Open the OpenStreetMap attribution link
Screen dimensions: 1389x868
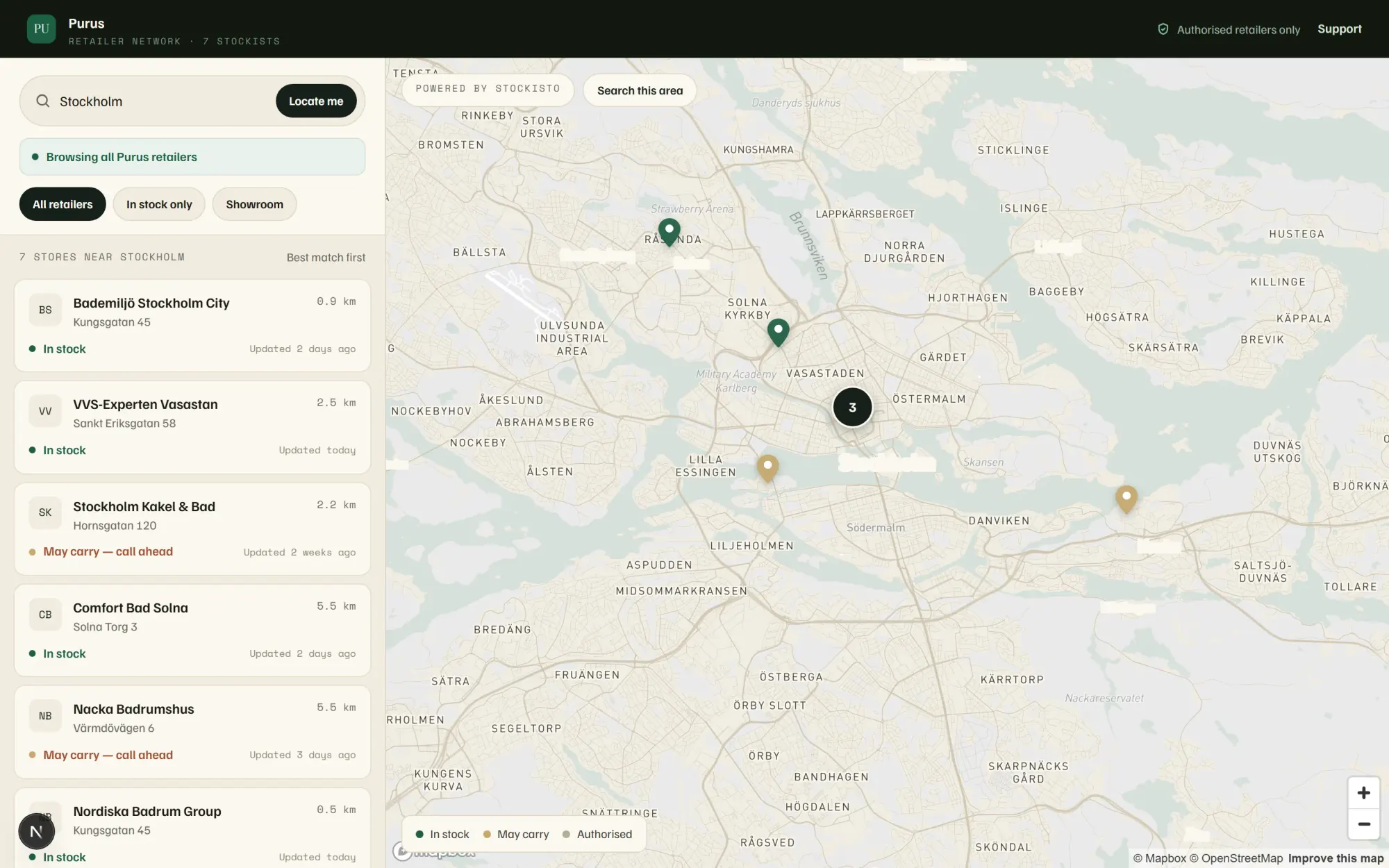(1236, 858)
